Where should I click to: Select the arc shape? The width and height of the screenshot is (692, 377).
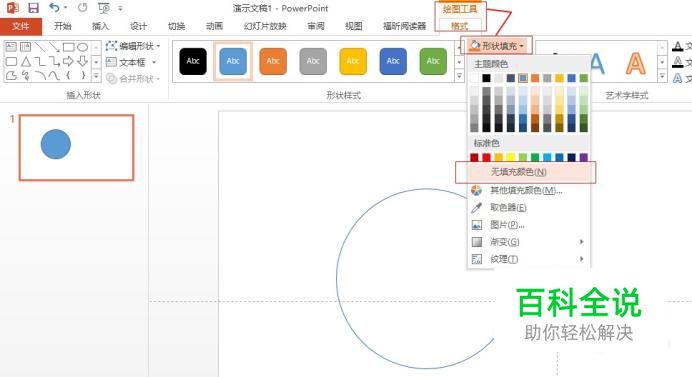pyautogui.click(x=40, y=75)
